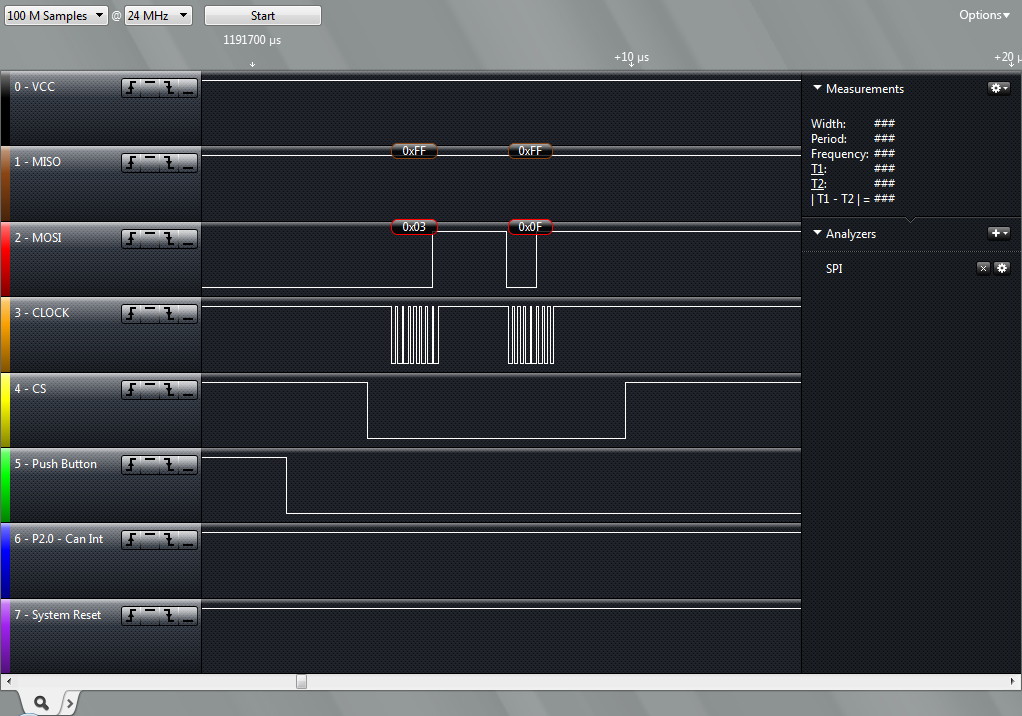The image size is (1022, 716).
Task: Click the scrollbar left arrow
Action: coord(8,681)
